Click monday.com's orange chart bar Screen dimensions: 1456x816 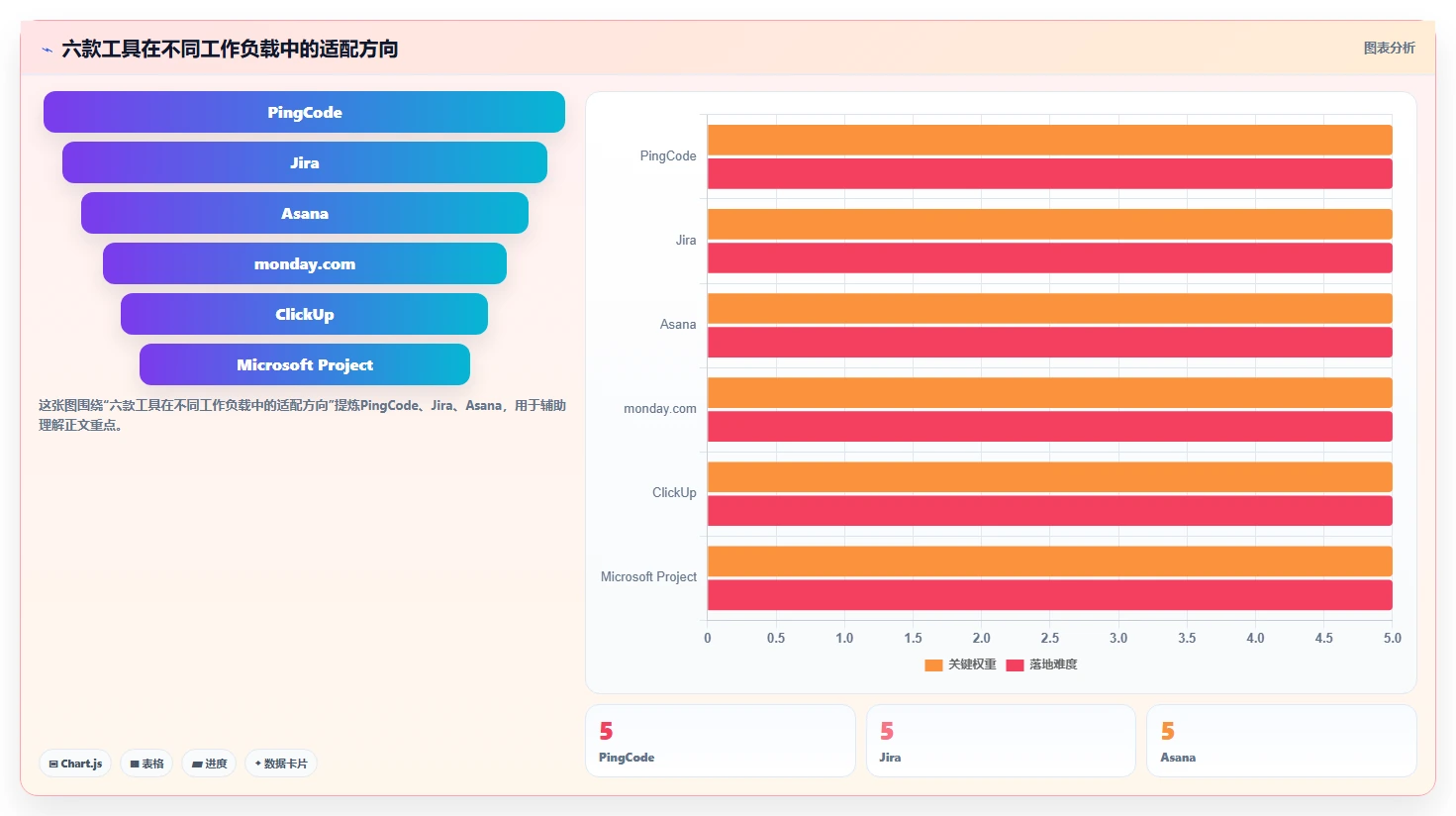(x=1049, y=392)
